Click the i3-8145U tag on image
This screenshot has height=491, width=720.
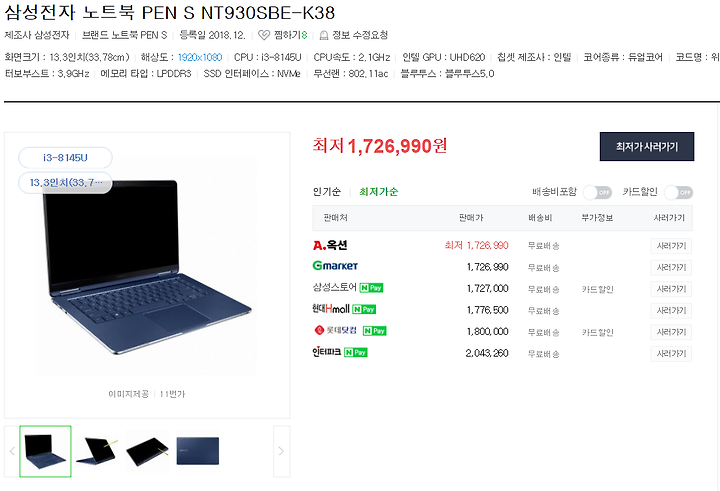pyautogui.click(x=65, y=158)
